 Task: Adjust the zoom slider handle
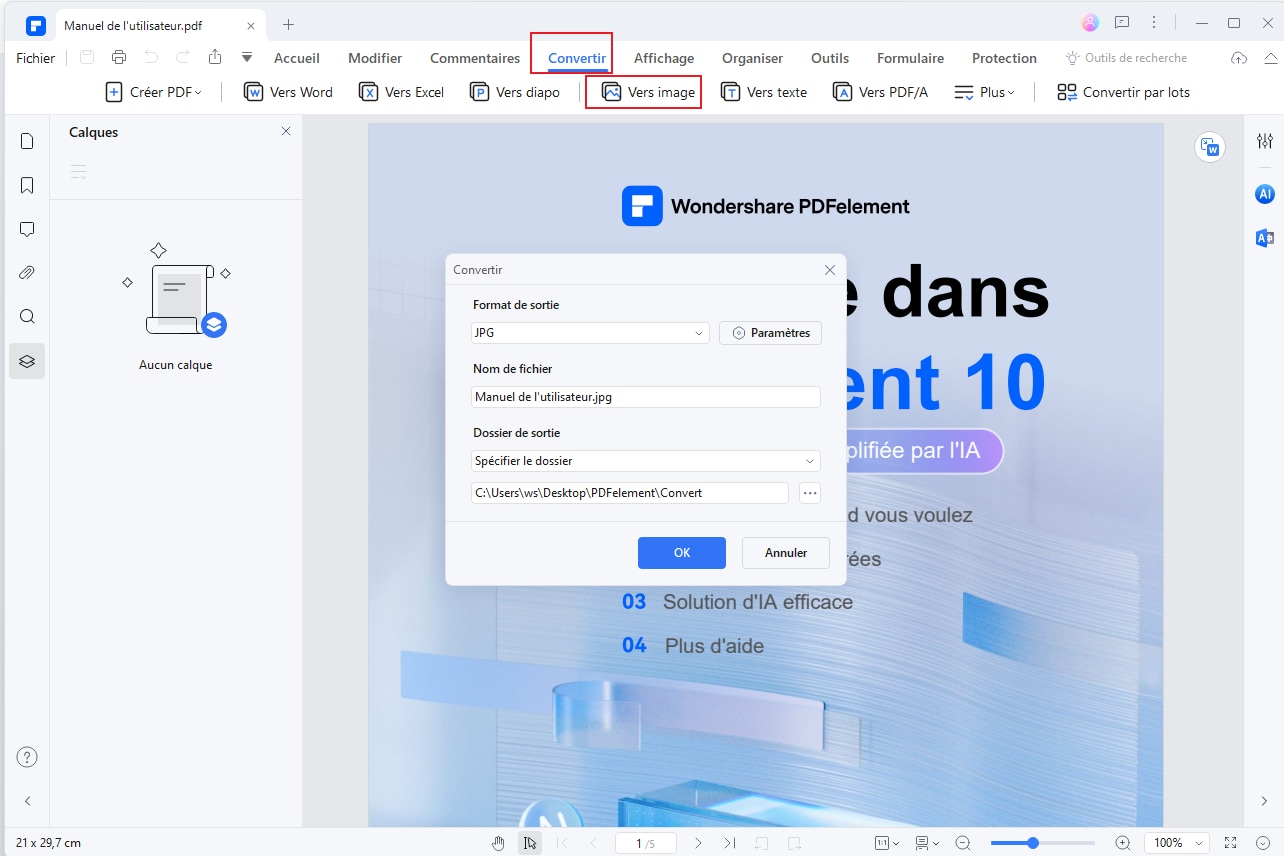point(1033,843)
